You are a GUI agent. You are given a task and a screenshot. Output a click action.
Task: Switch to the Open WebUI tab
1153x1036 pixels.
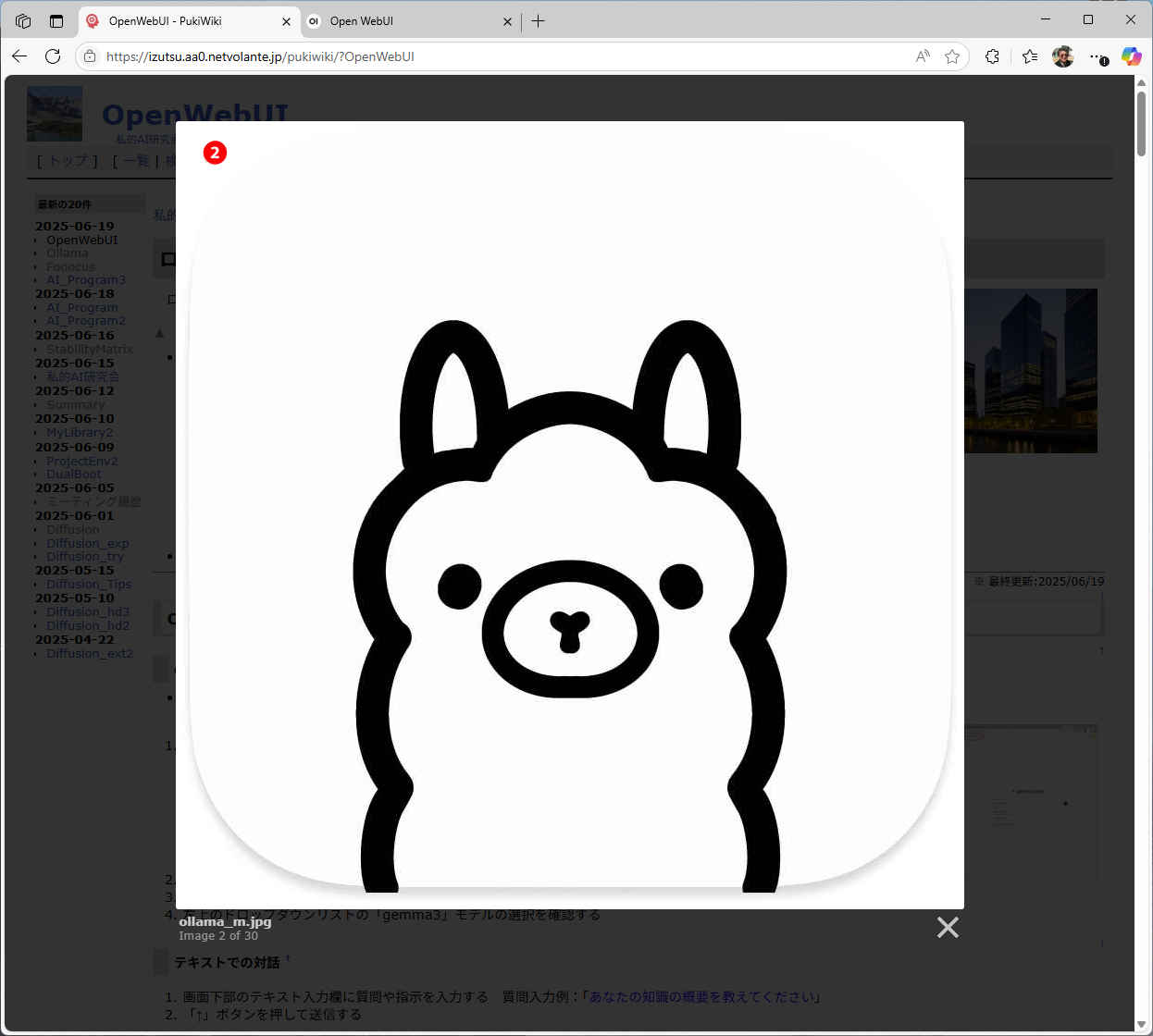tap(407, 21)
